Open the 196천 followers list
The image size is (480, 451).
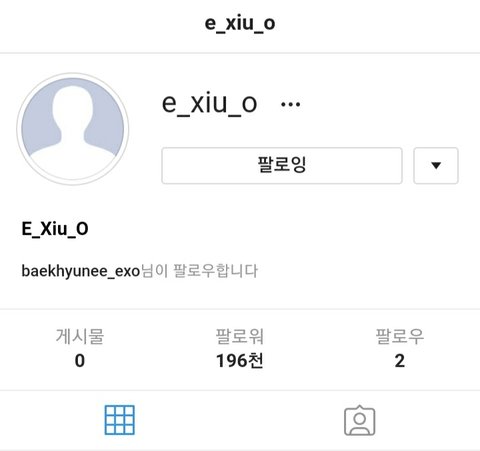[240, 361]
